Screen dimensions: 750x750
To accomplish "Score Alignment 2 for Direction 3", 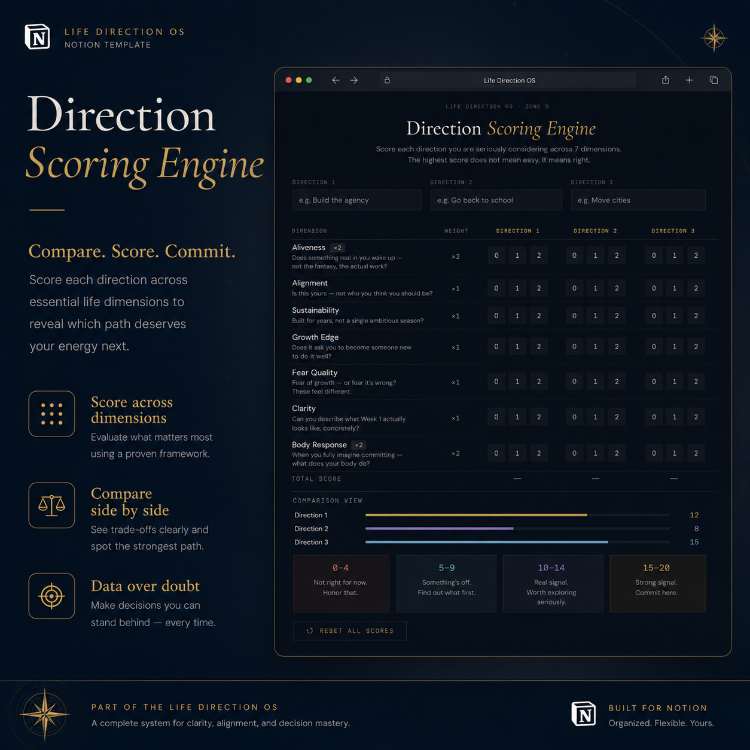I will (696, 288).
